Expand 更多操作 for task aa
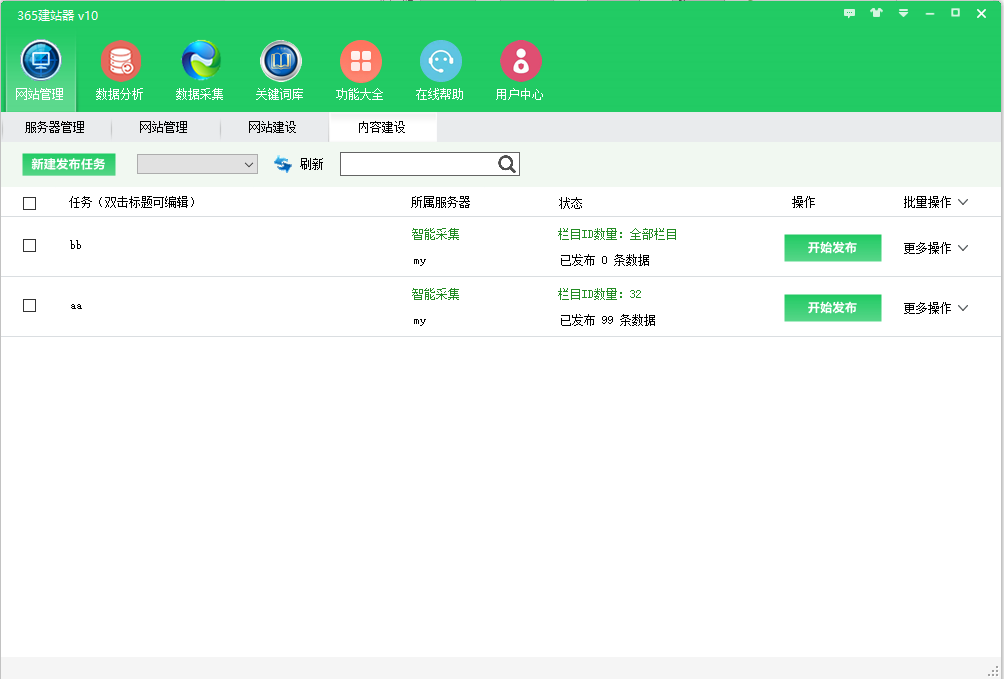1004x679 pixels. [x=935, y=308]
